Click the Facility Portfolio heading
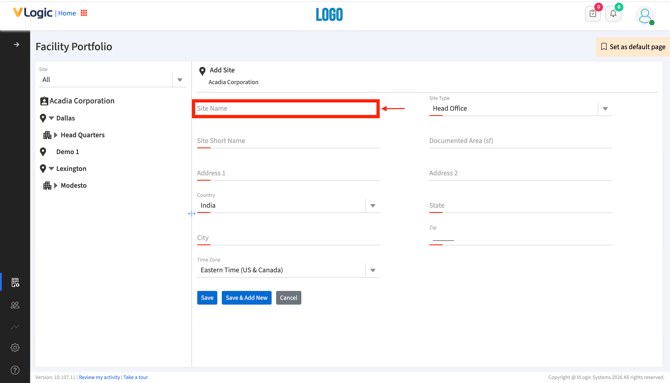Viewport: 670px width, 383px height. pyautogui.click(x=74, y=47)
